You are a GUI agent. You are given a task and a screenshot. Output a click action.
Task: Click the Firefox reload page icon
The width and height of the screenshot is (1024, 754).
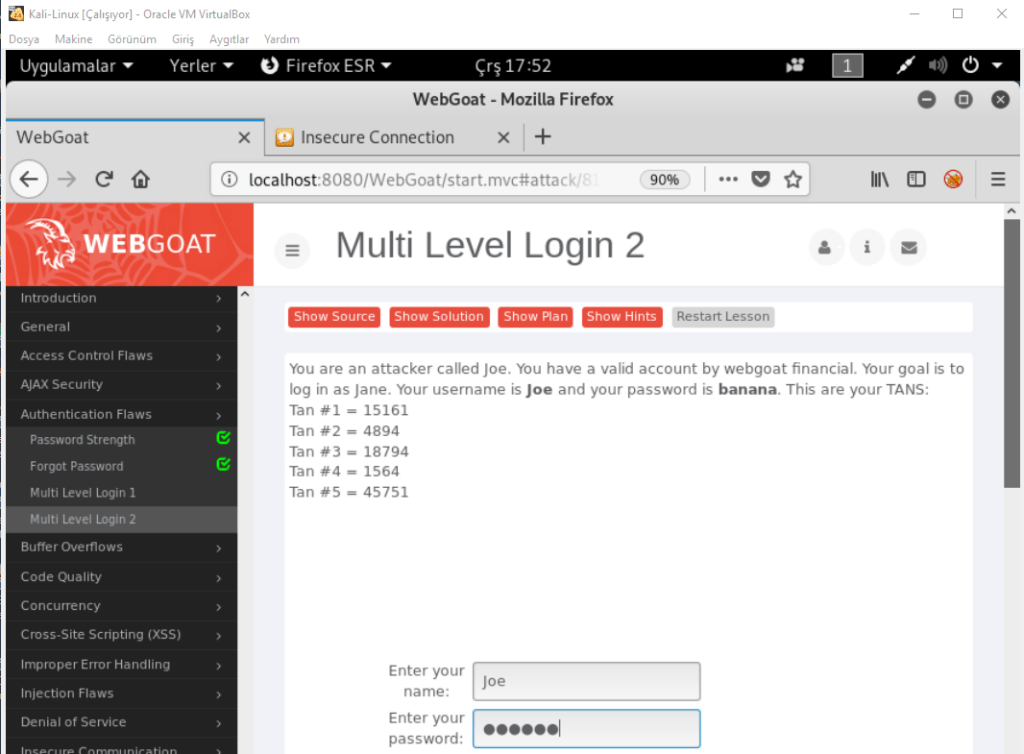coord(104,180)
